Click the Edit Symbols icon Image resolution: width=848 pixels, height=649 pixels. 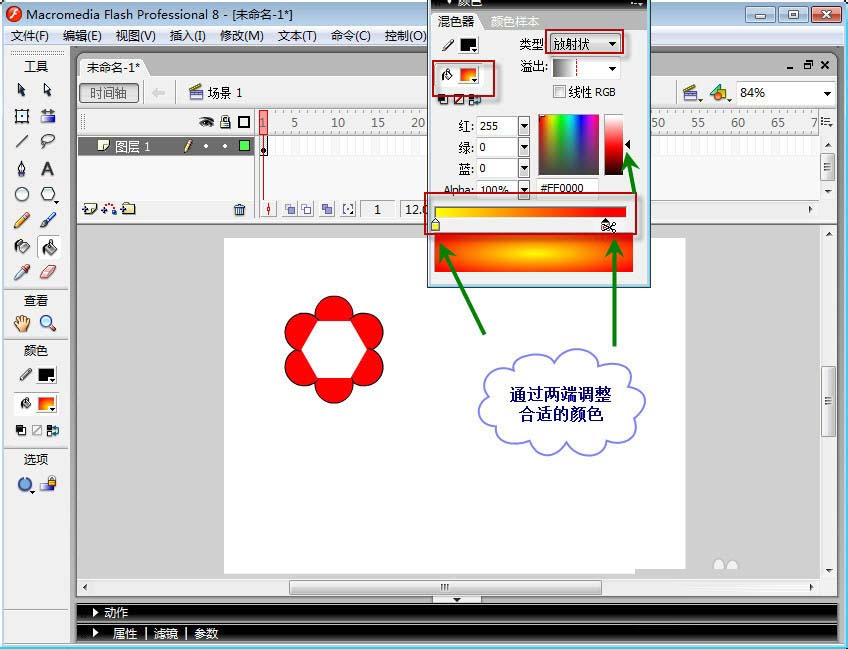tap(719, 93)
